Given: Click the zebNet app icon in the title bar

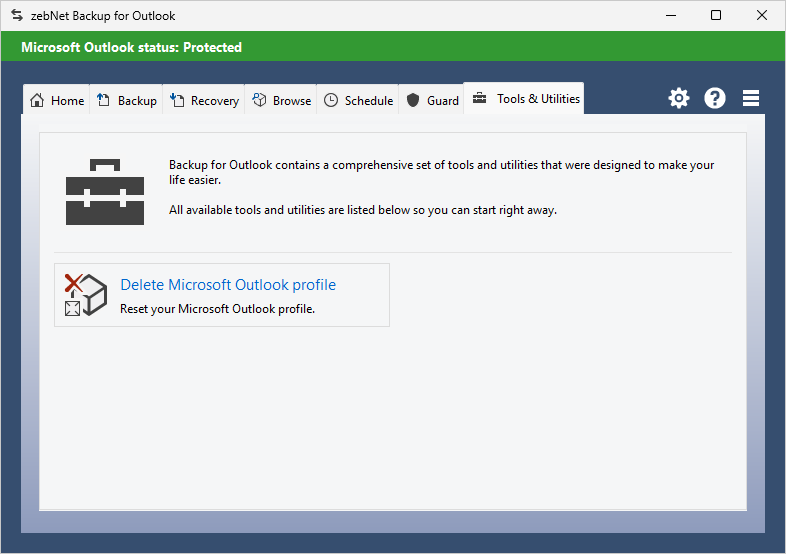Looking at the screenshot, I should (16, 16).
